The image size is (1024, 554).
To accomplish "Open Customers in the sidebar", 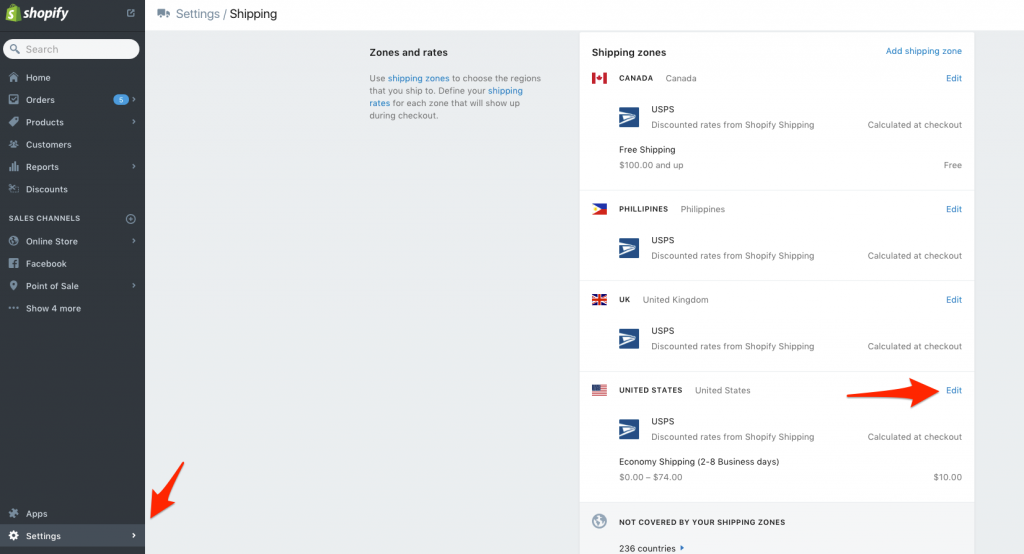I will pos(48,145).
